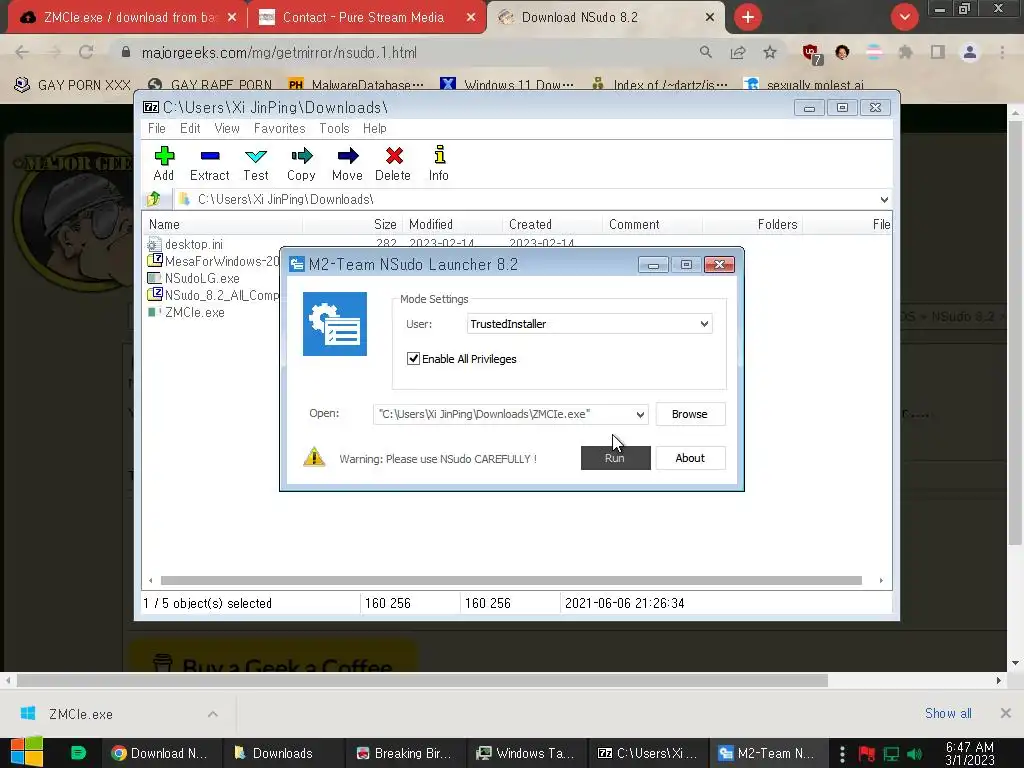This screenshot has width=1024, height=768.
Task: Open the Edit menu in 7-Zip
Action: pyautogui.click(x=190, y=128)
